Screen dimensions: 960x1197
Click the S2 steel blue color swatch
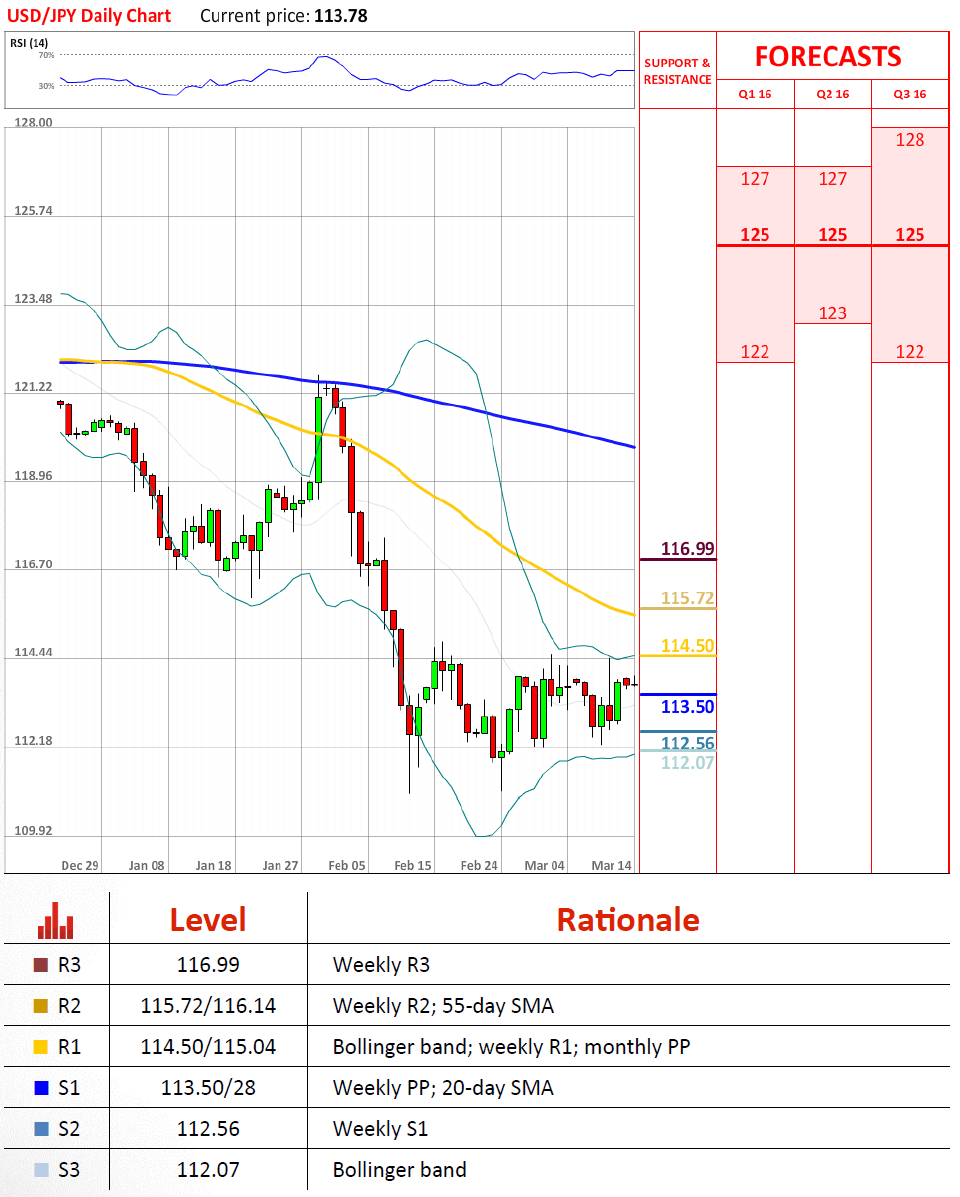click(x=41, y=1129)
